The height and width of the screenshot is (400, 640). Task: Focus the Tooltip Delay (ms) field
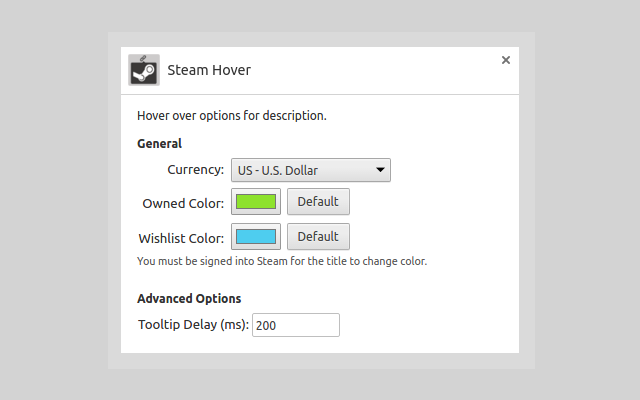(296, 325)
